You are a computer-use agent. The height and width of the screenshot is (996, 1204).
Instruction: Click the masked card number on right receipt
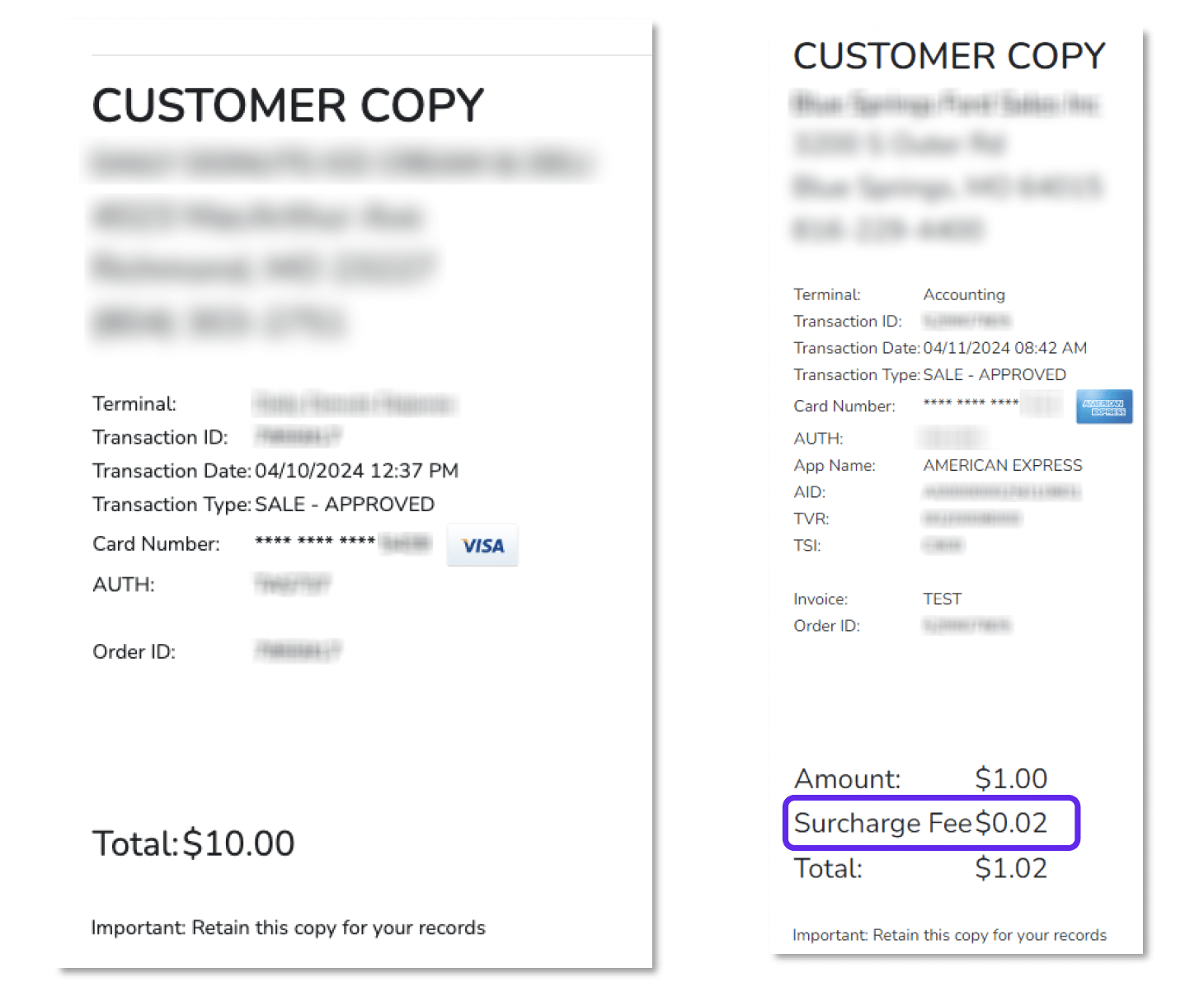(993, 404)
